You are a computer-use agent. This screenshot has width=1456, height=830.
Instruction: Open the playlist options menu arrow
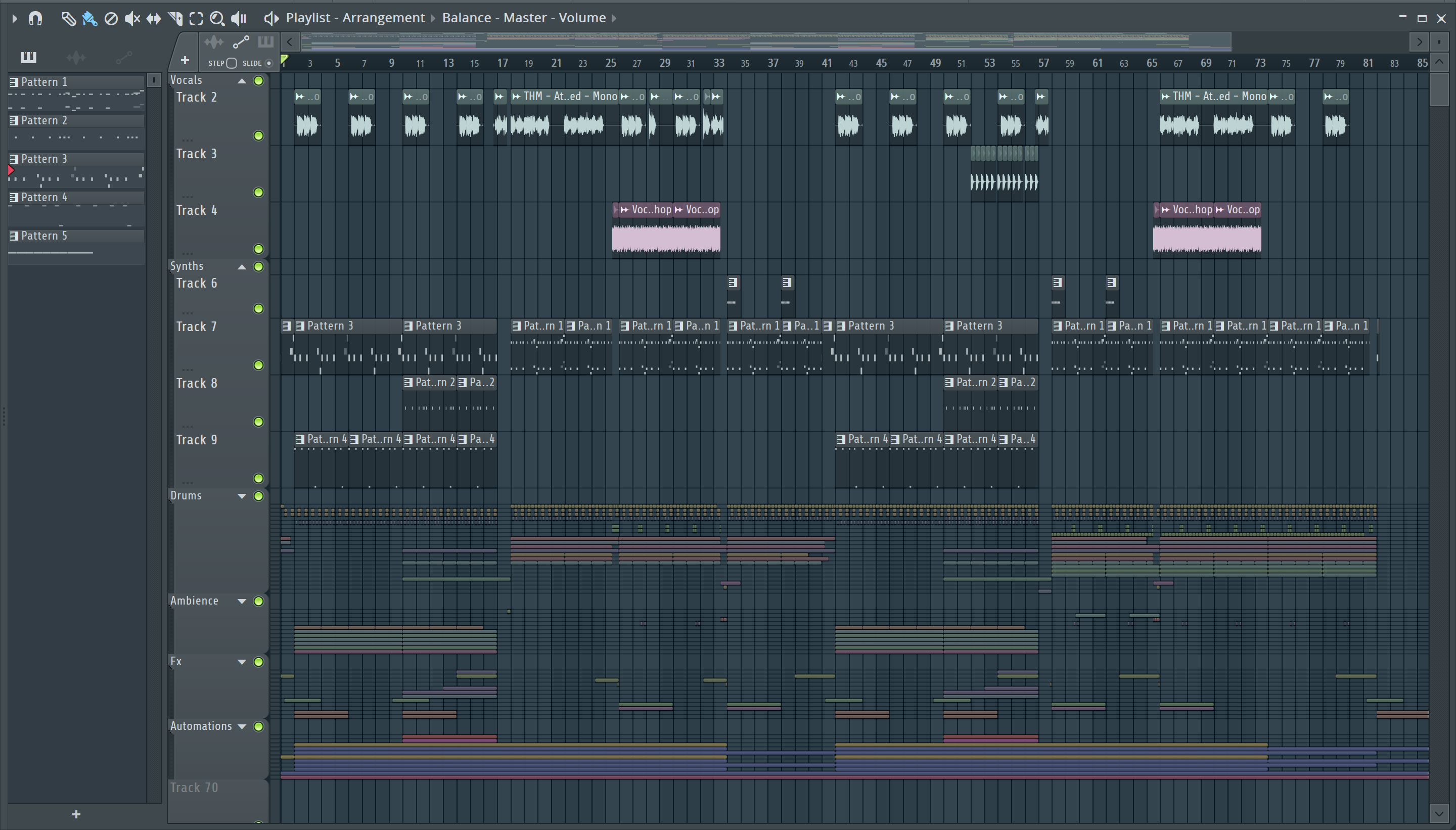[x=15, y=19]
